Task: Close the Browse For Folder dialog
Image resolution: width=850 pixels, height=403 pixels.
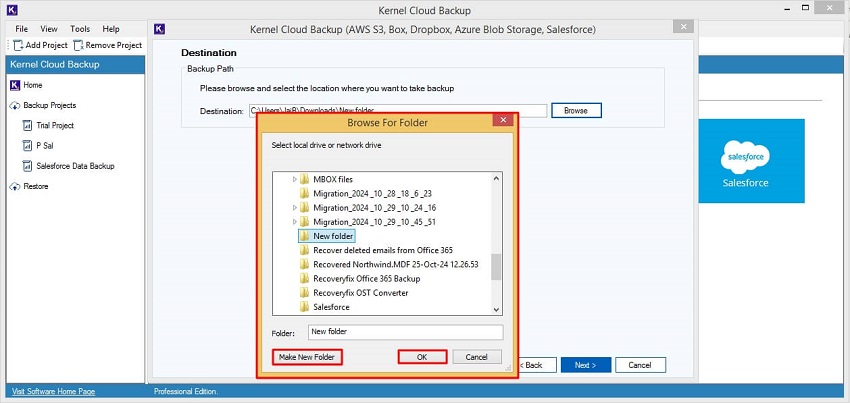Action: [x=504, y=120]
